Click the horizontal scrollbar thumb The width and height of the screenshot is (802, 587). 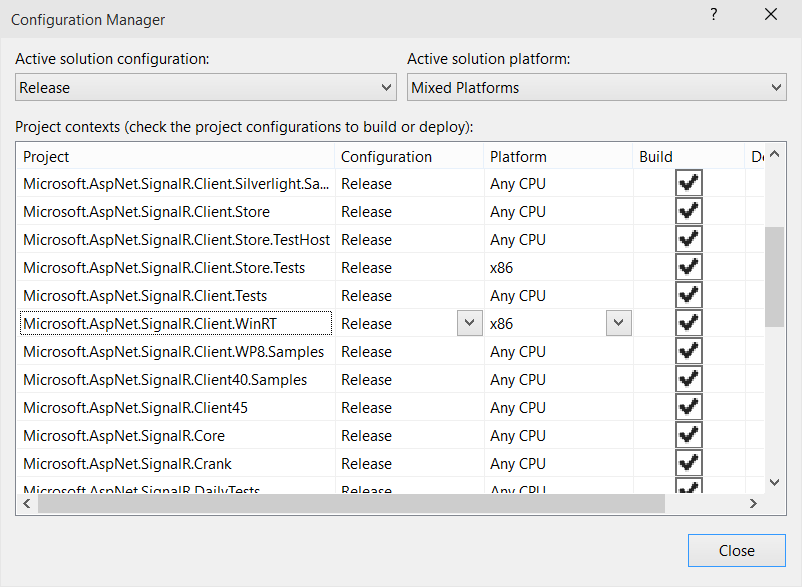351,504
